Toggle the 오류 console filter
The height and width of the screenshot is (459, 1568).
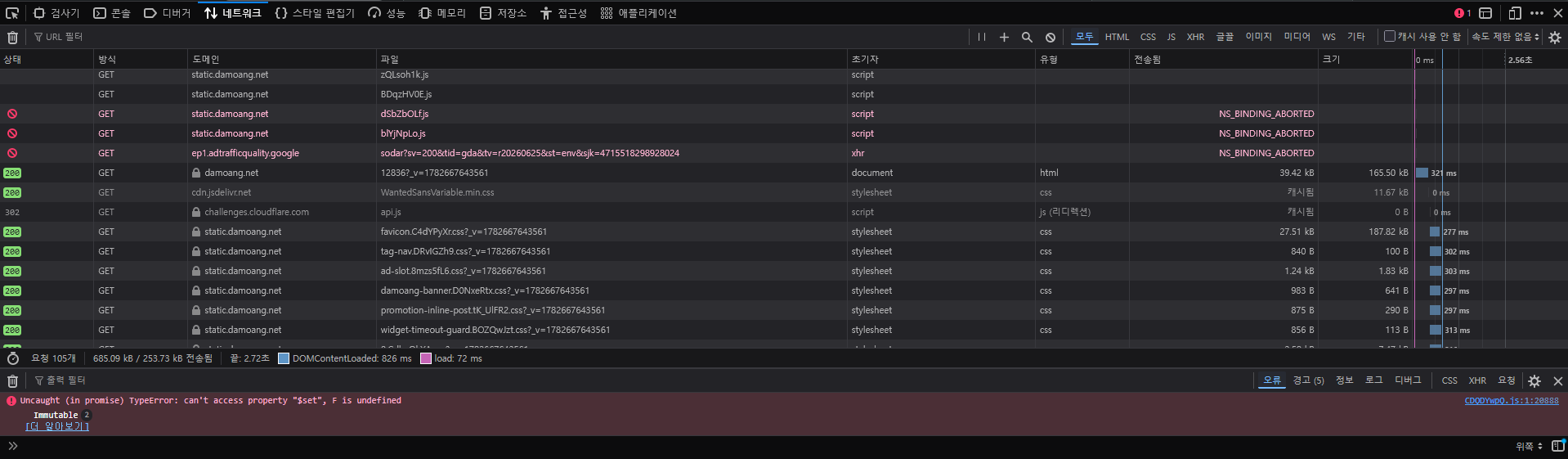tap(1272, 380)
